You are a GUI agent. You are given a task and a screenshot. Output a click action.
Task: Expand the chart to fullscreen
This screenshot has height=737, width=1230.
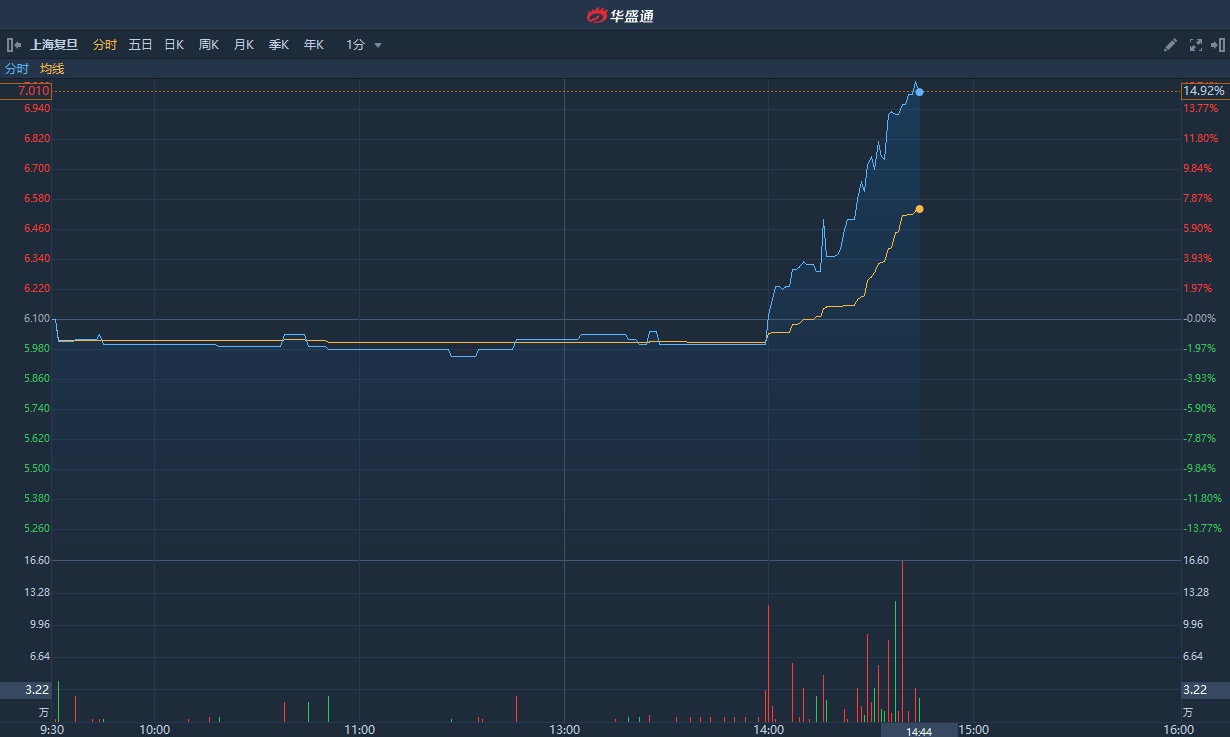pyautogui.click(x=1195, y=45)
